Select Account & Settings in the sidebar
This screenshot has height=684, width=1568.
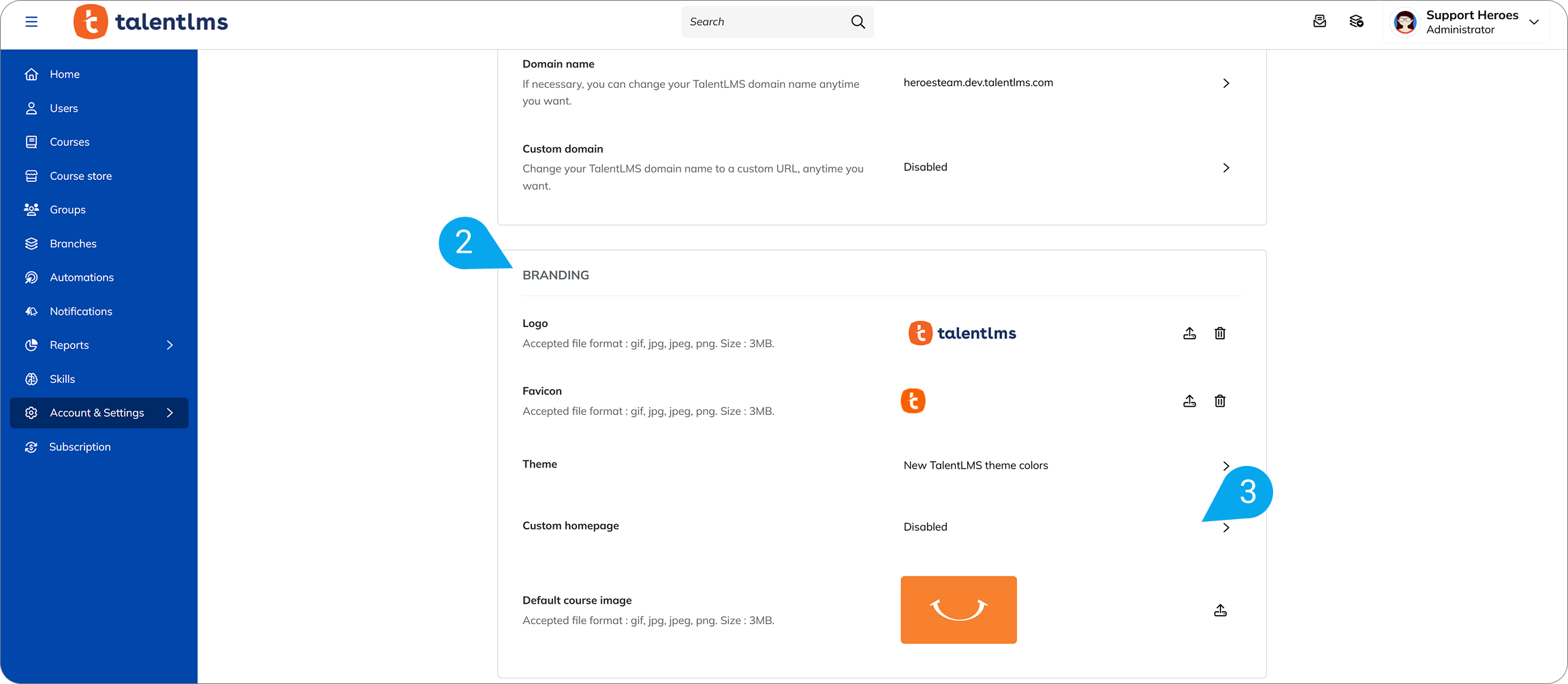[97, 412]
